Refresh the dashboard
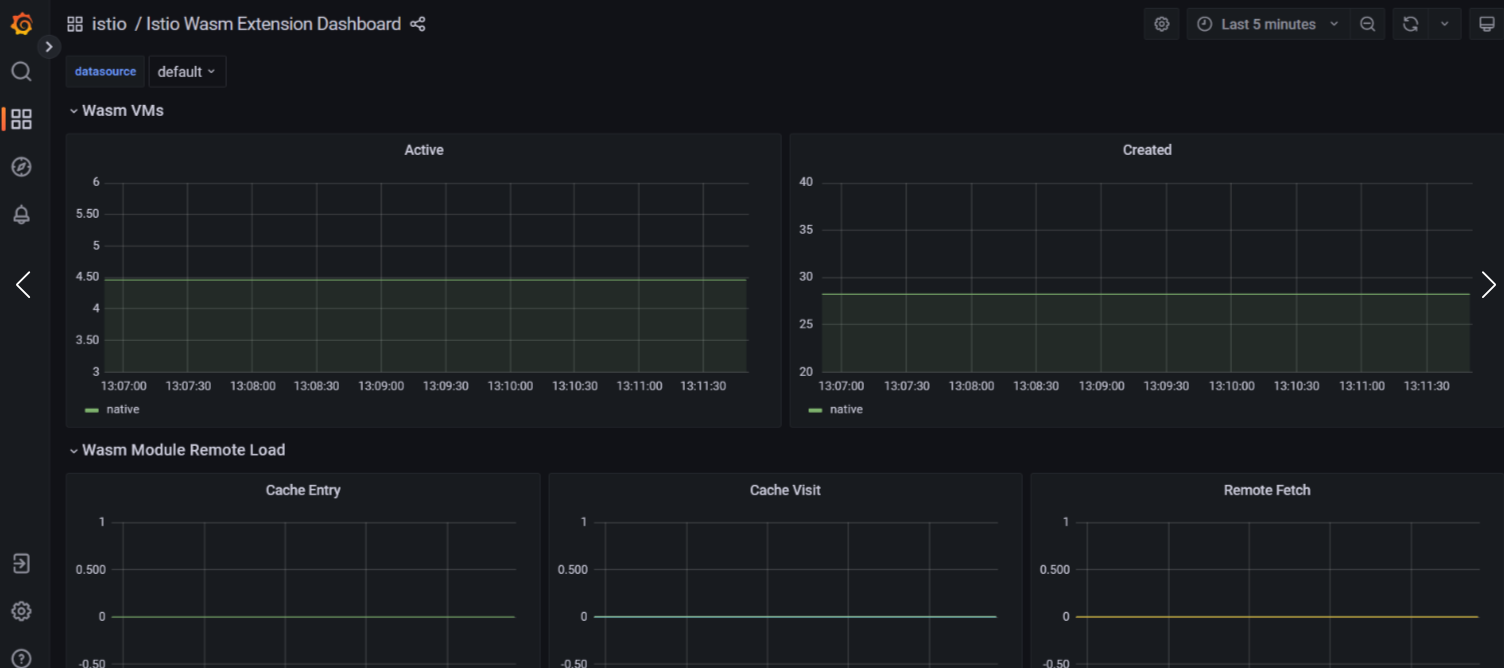This screenshot has width=1504, height=668. click(x=1410, y=24)
